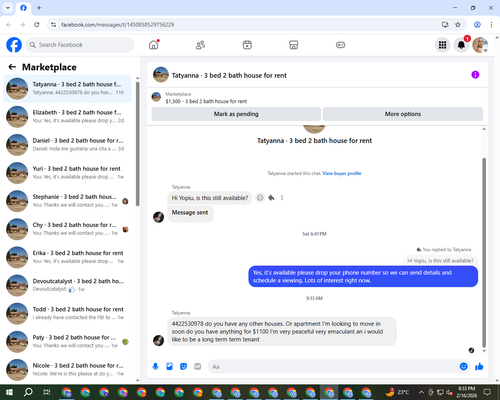Image resolution: width=500 pixels, height=400 pixels.
Task: Open Daniel conversation in the list
Action: click(67, 145)
